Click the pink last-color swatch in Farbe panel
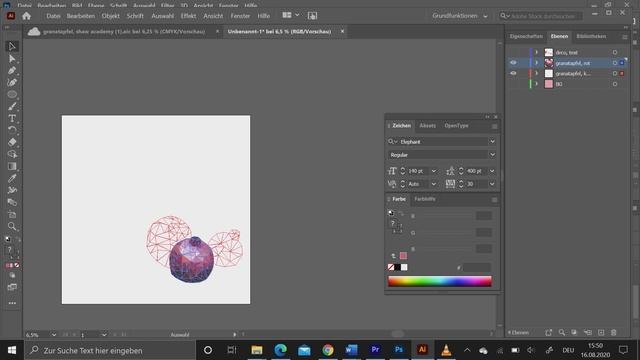The width and height of the screenshot is (640, 360). pos(403,256)
